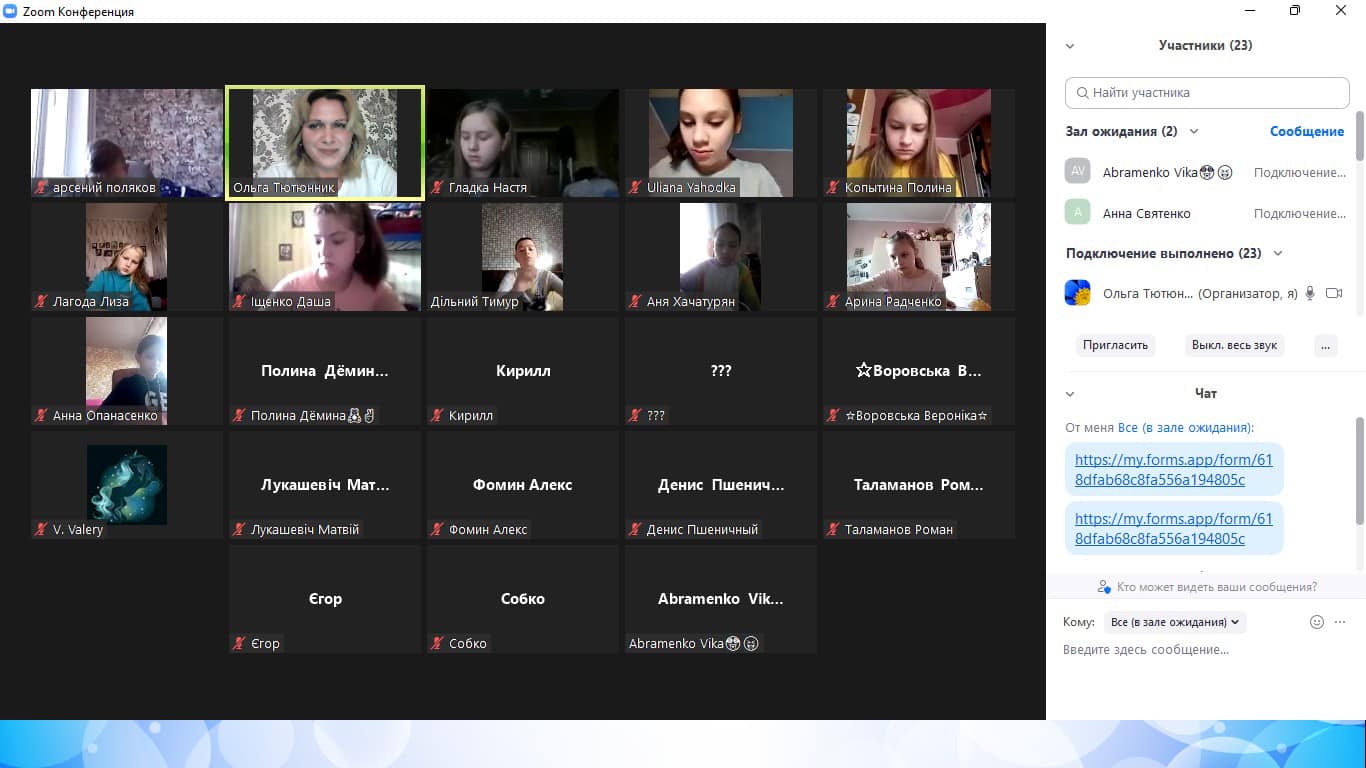Image resolution: width=1366 pixels, height=768 pixels.
Task: Toggle microphone icon next to Ольга Тютюнник
Action: pos(1310,293)
